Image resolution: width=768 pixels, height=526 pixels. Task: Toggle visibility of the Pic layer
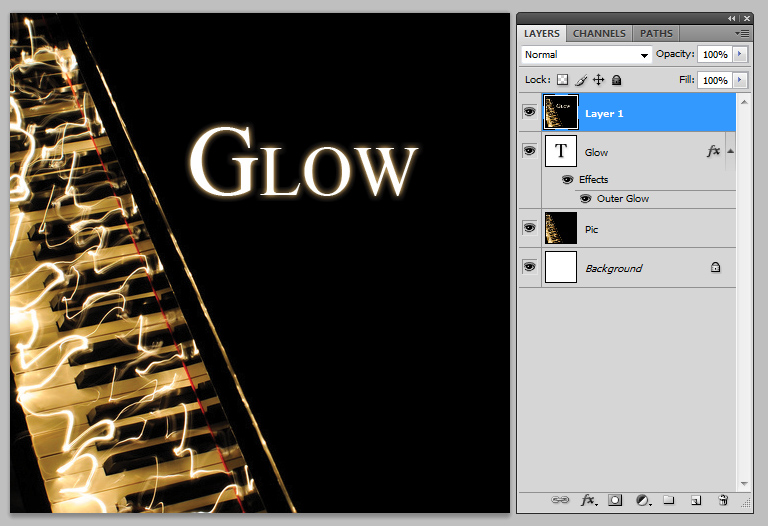coord(529,228)
